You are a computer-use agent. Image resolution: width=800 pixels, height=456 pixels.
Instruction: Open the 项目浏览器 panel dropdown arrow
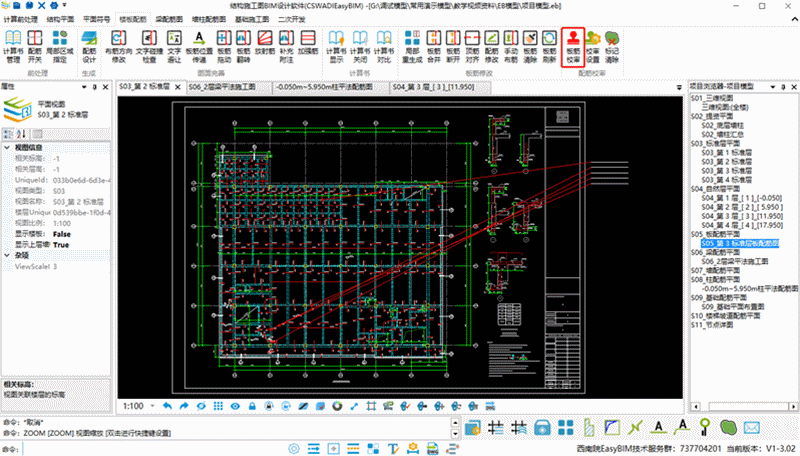tap(773, 87)
